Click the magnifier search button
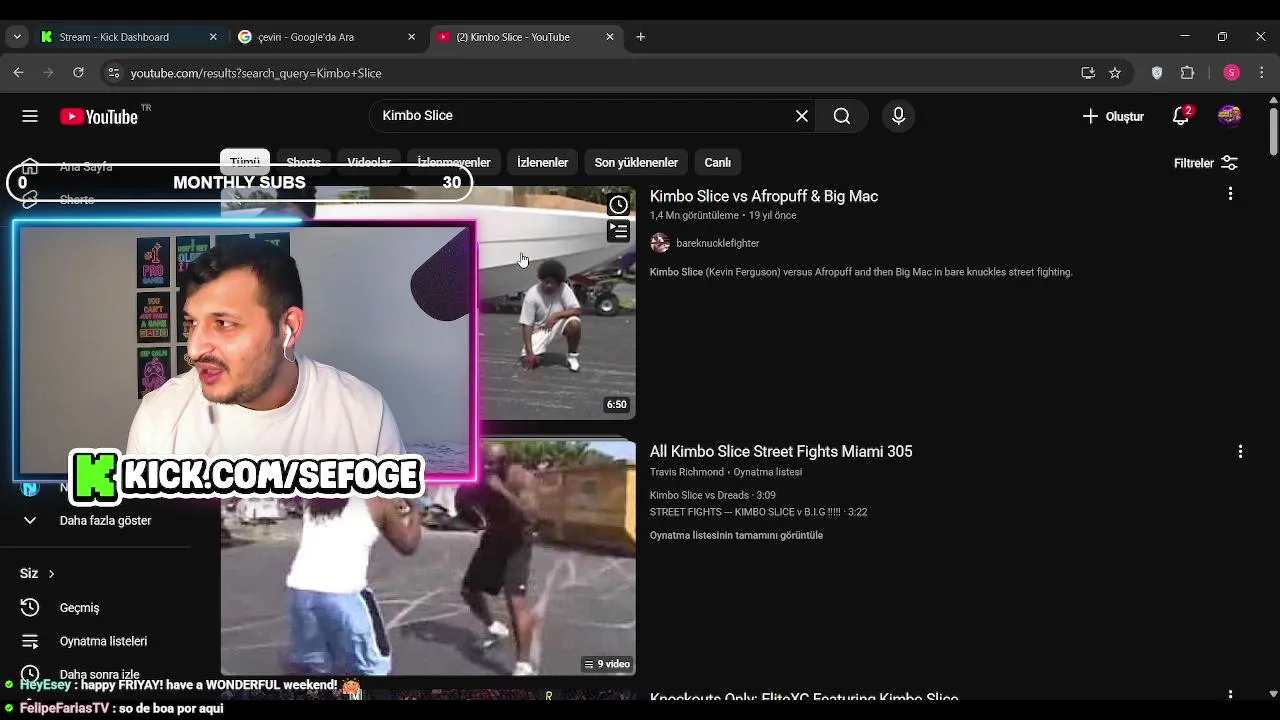 pos(842,116)
